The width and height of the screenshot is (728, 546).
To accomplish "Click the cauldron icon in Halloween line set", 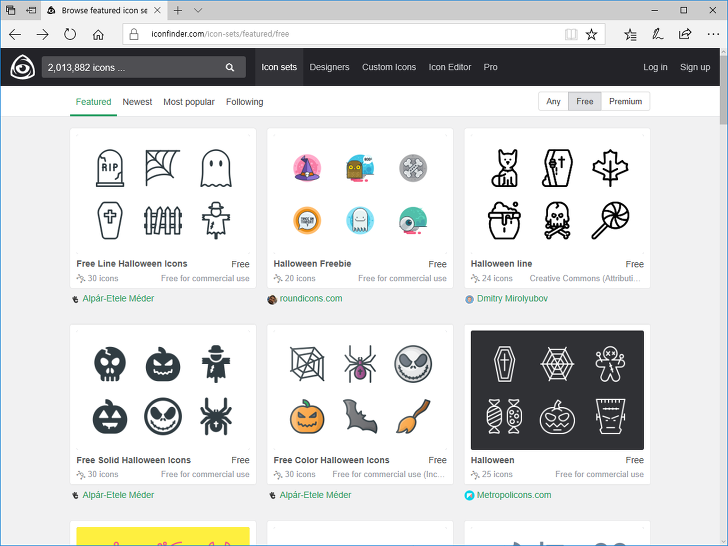I will coord(505,221).
